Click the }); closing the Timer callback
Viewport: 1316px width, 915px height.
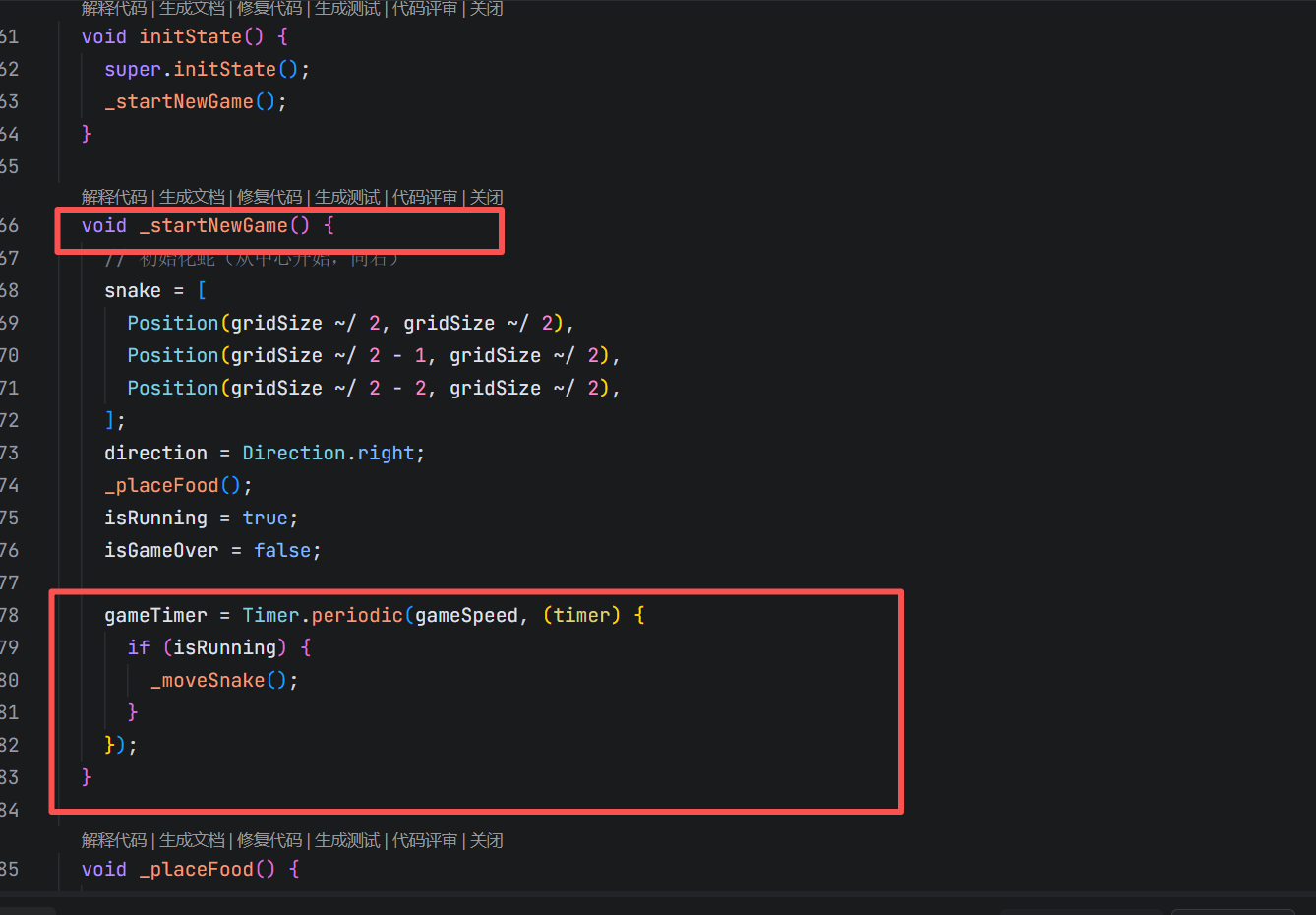(121, 745)
